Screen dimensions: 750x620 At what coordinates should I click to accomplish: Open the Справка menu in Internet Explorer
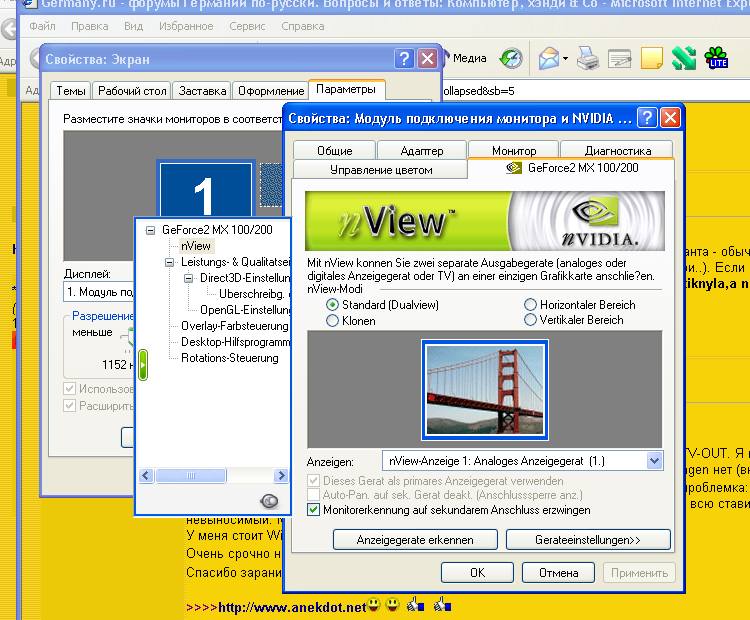[303, 26]
